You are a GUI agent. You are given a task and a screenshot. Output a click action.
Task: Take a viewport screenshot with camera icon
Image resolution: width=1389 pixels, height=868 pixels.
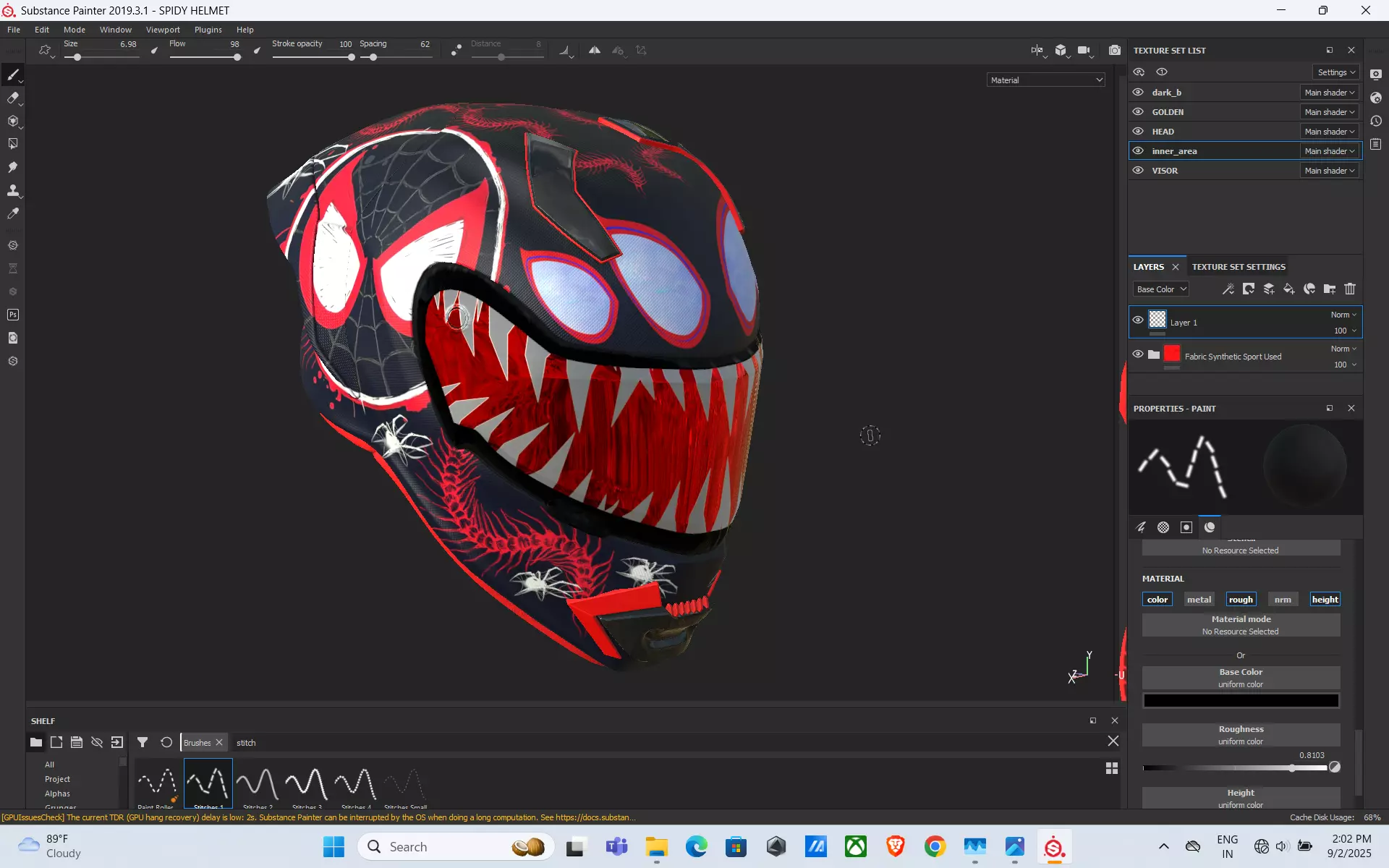1115,51
